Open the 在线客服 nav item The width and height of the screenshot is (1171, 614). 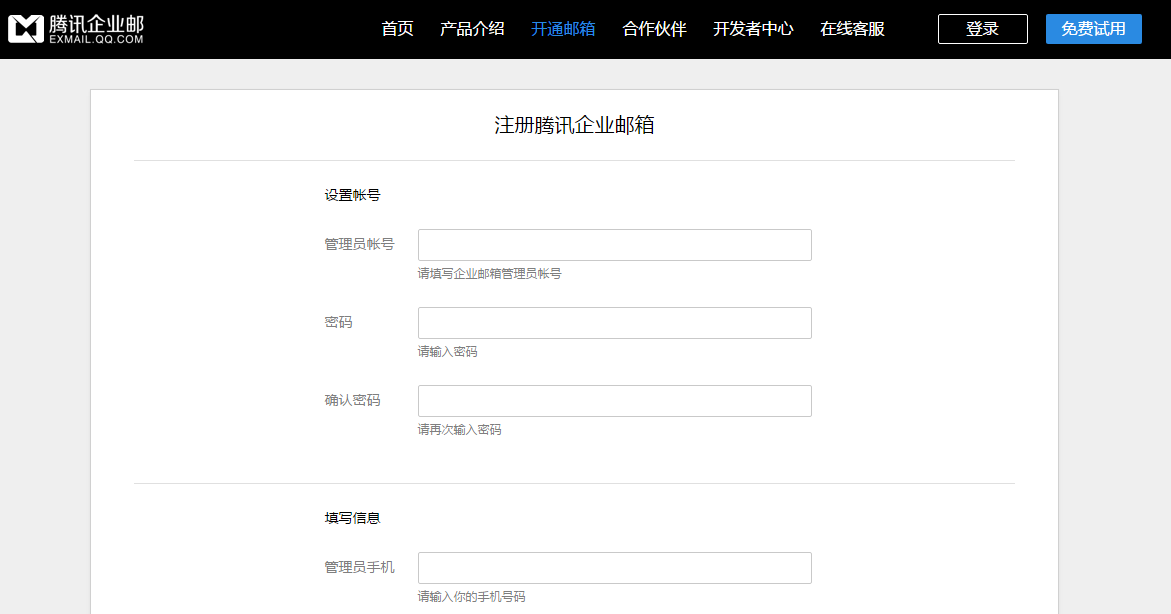(852, 29)
